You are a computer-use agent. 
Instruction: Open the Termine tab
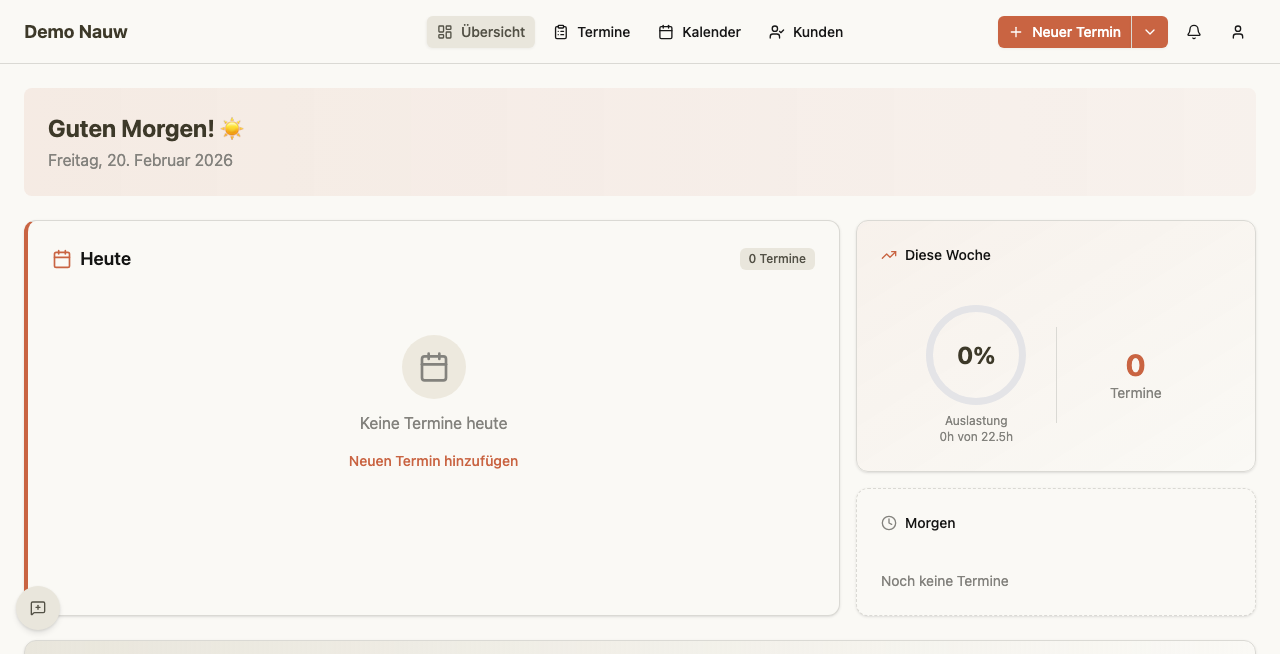tap(592, 32)
